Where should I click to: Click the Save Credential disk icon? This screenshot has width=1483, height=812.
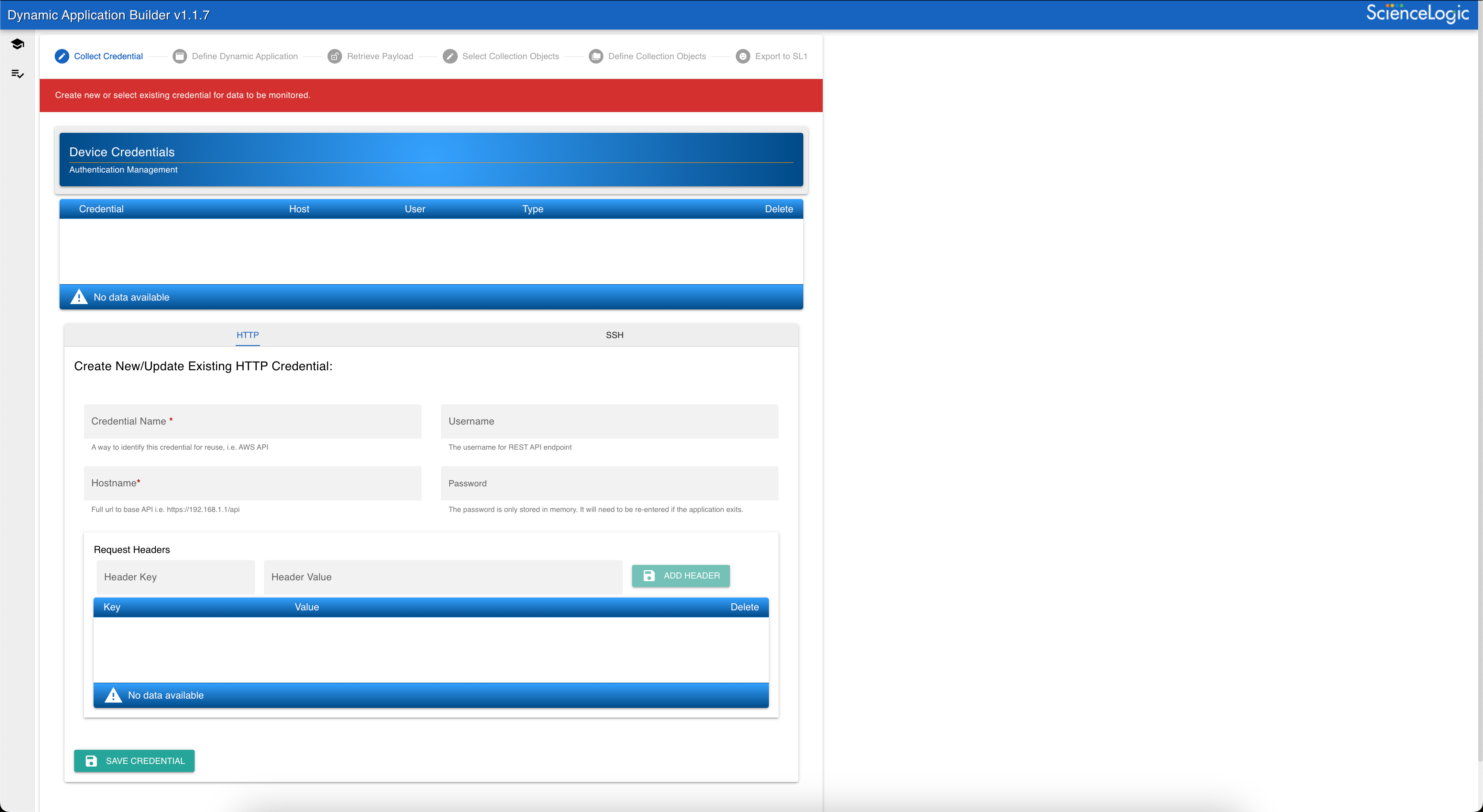(90, 760)
